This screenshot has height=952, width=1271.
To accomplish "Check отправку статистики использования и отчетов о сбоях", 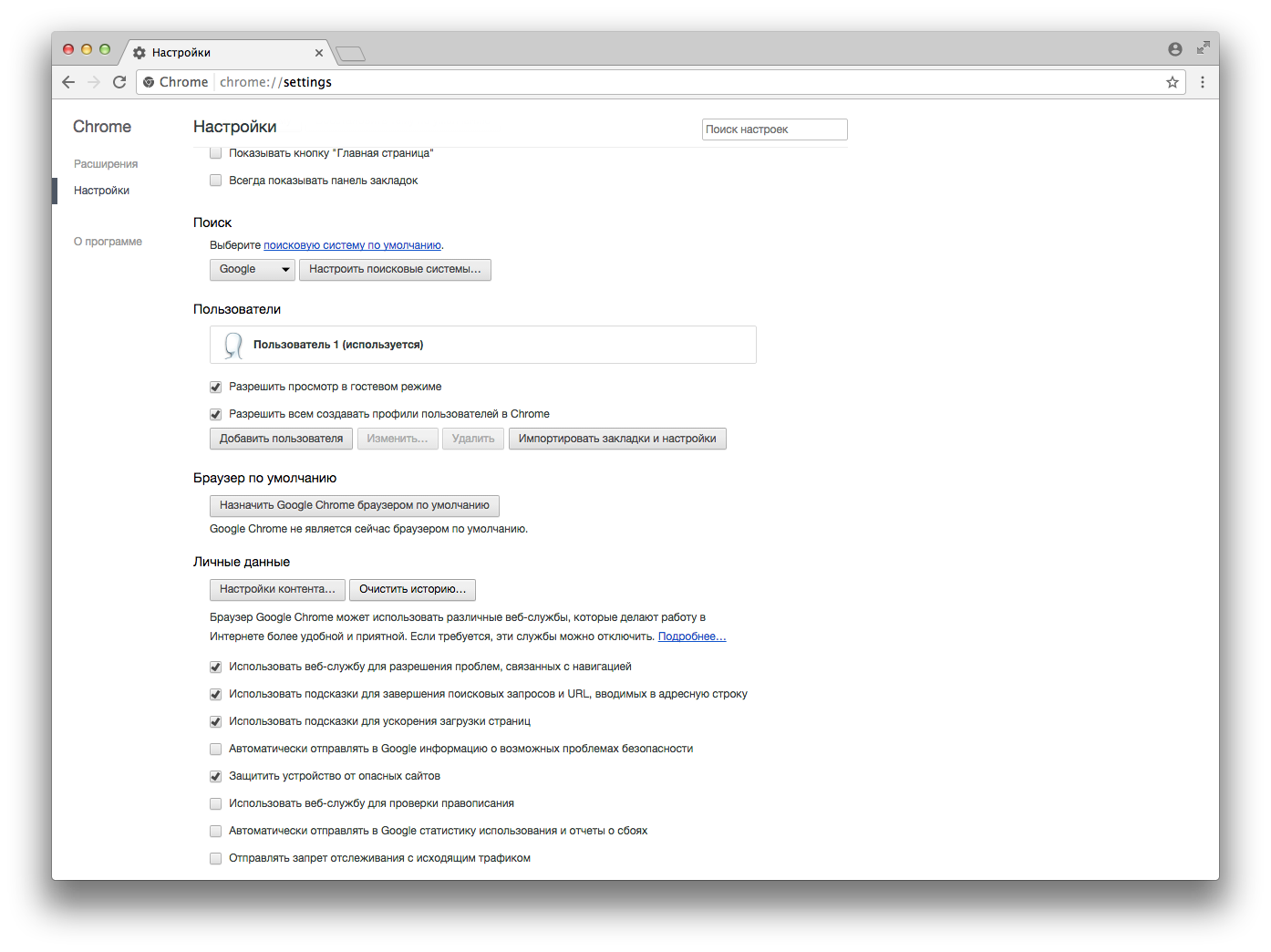I will pyautogui.click(x=216, y=831).
